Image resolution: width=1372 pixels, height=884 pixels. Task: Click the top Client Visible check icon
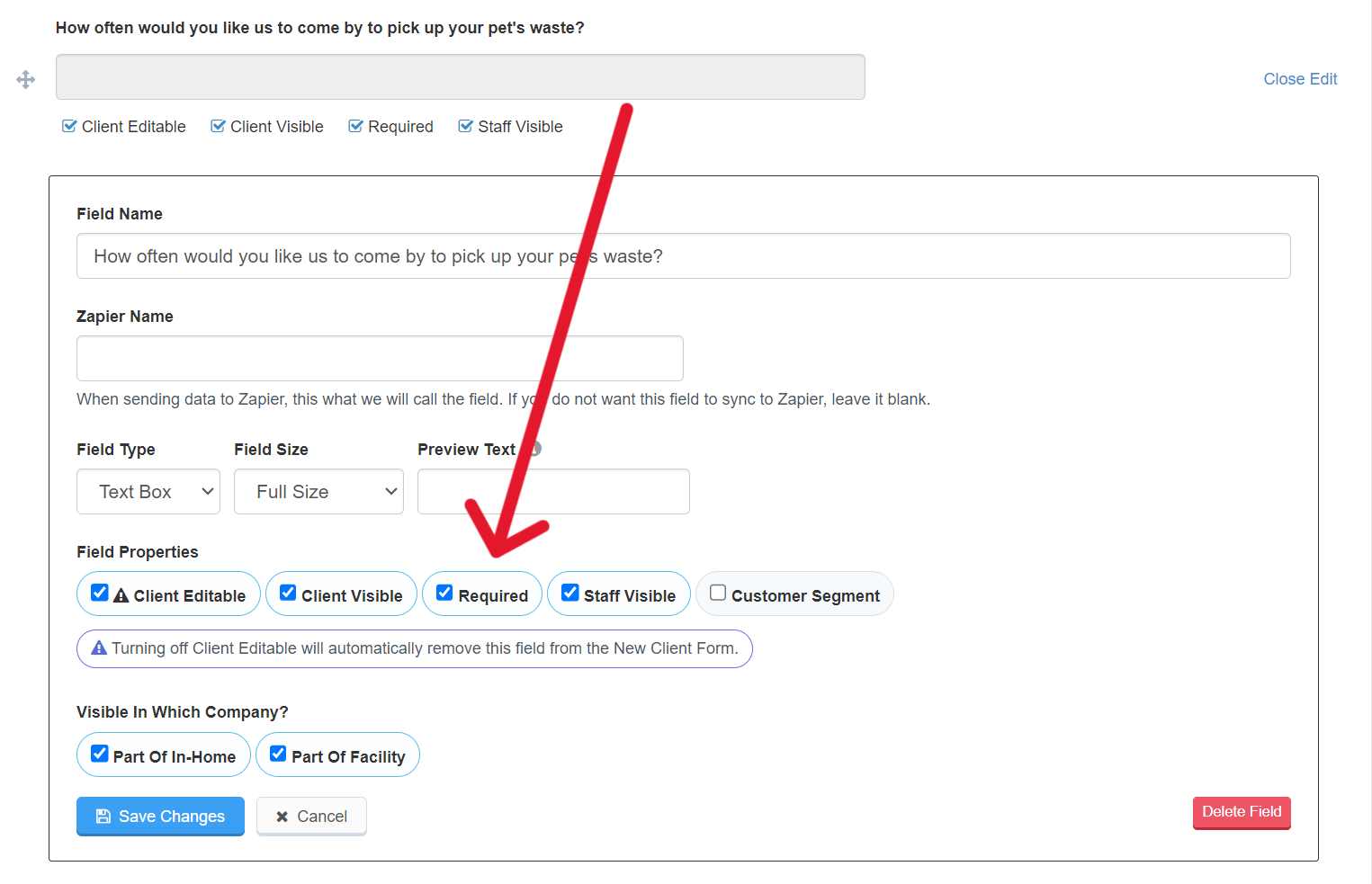click(218, 126)
